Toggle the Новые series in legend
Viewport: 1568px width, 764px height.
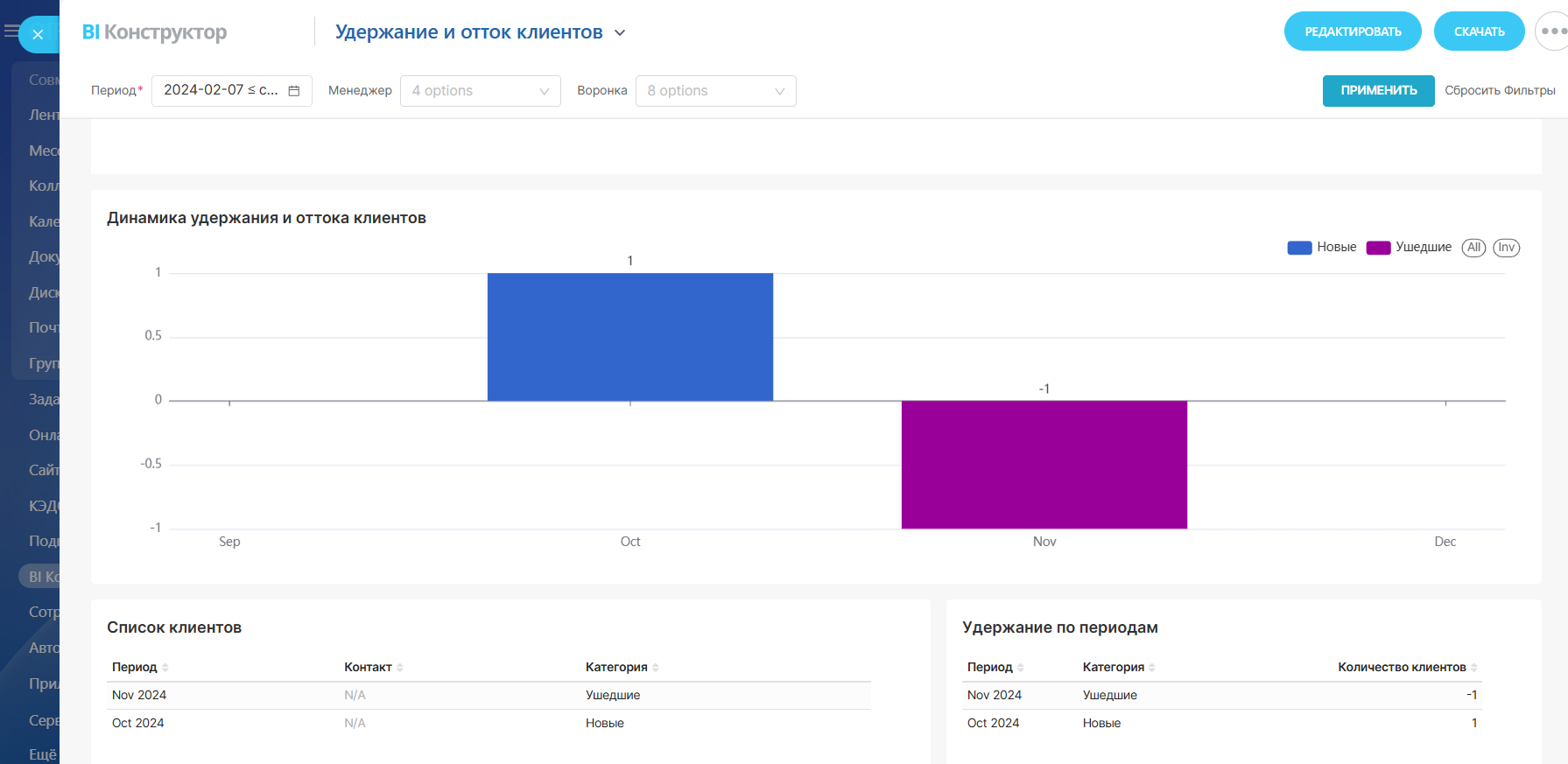click(x=1321, y=248)
